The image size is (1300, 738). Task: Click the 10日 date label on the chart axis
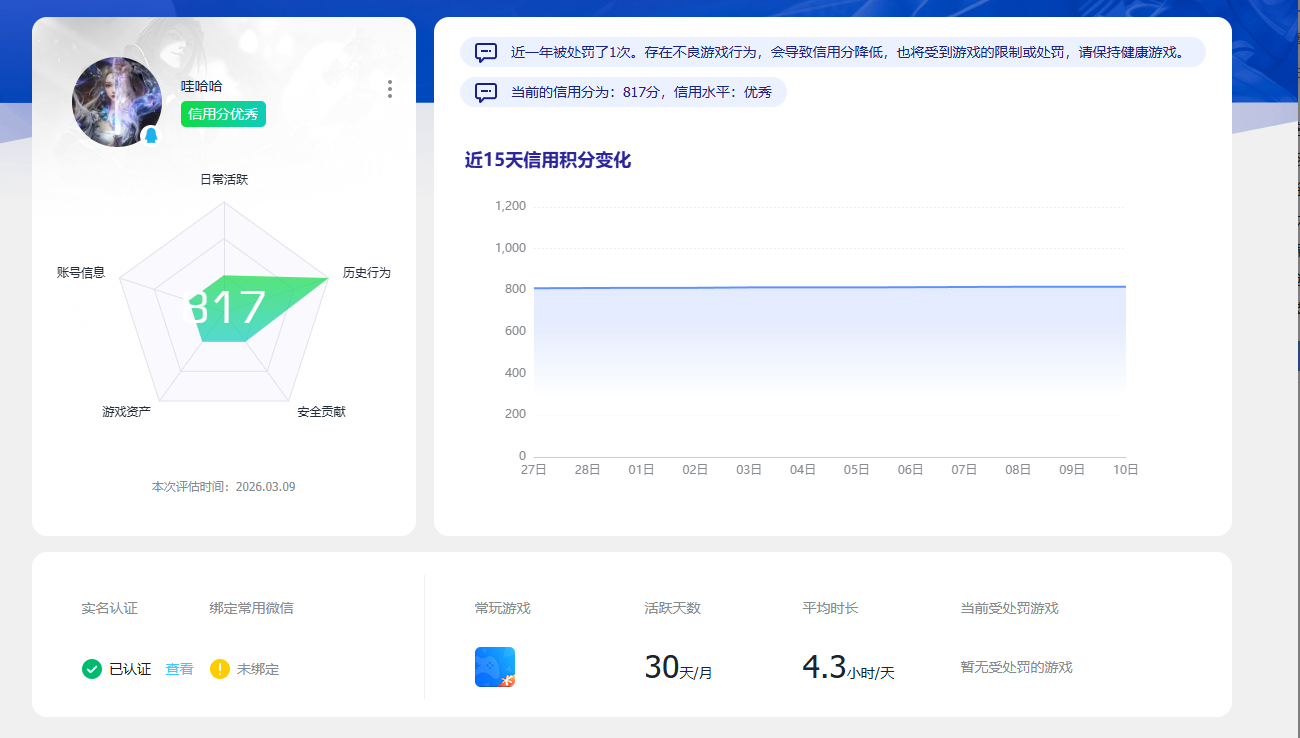pyautogui.click(x=1124, y=468)
